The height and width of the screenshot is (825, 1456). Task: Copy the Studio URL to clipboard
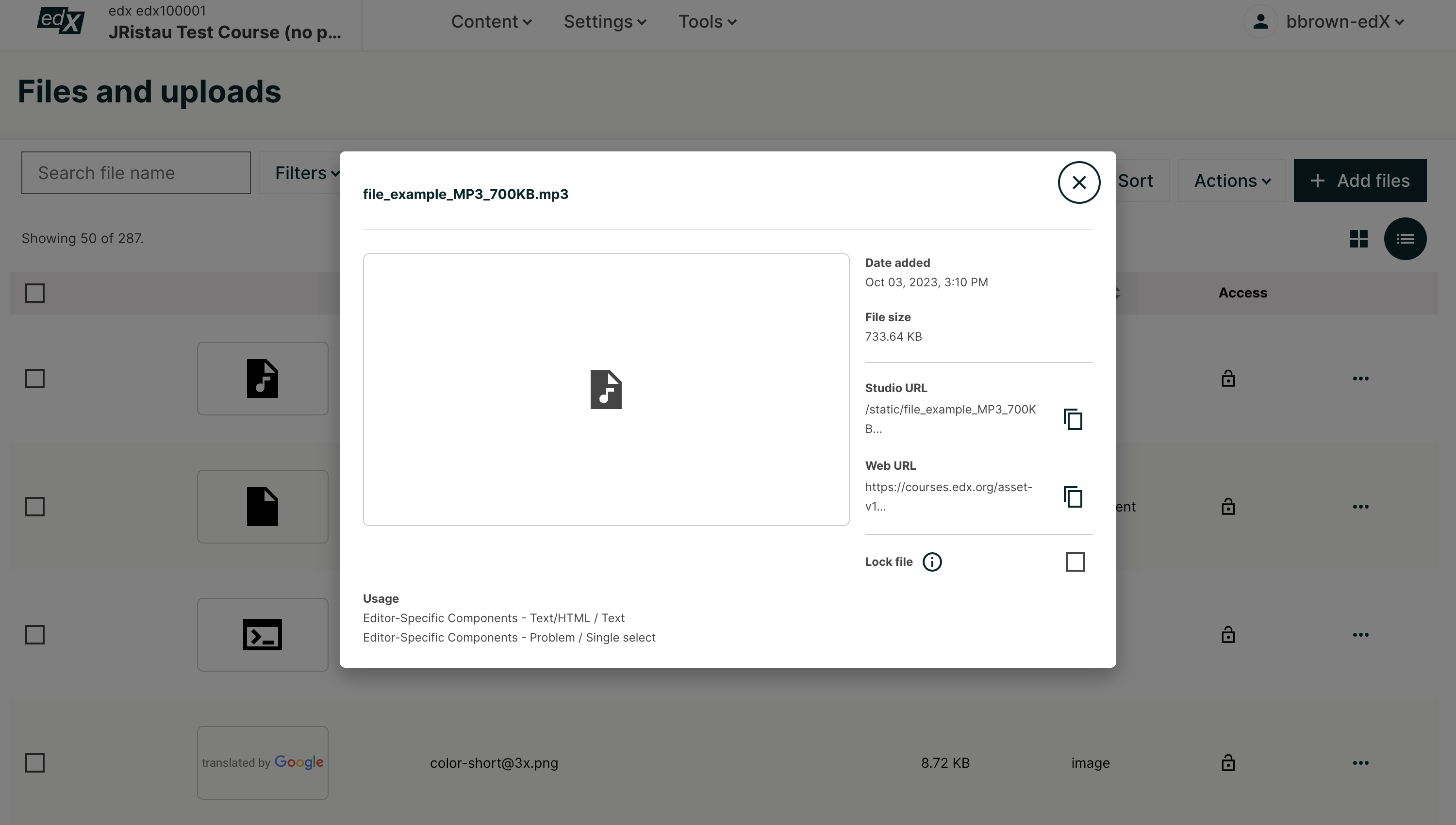click(1074, 419)
